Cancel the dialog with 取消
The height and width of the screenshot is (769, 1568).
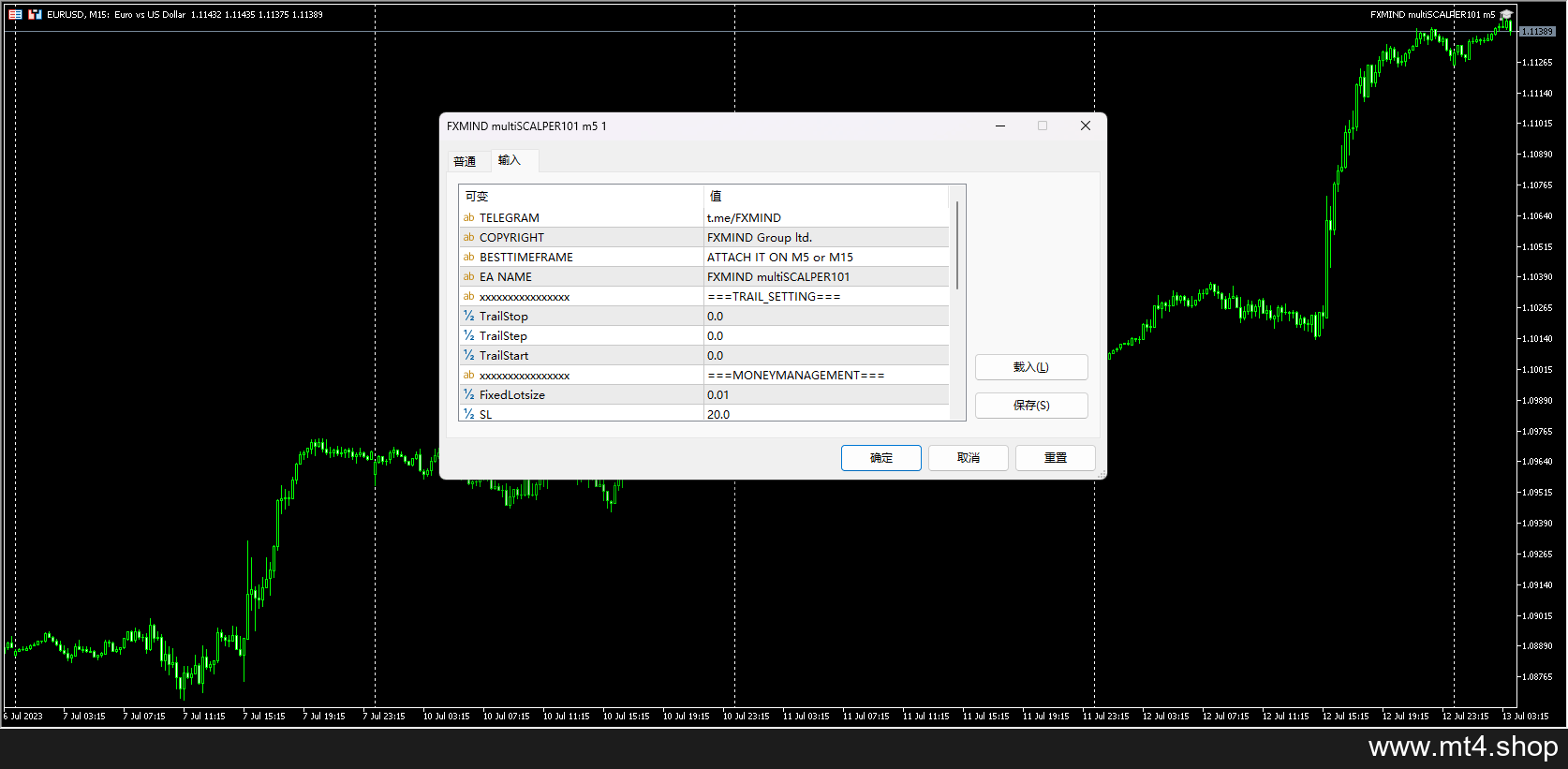[969, 458]
